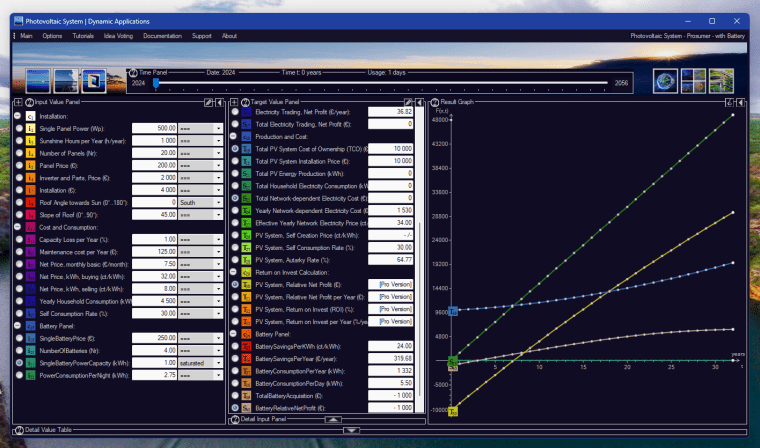Collapse the Target Value Panel with arrow icon
The image size is (760, 448).
click(420, 102)
